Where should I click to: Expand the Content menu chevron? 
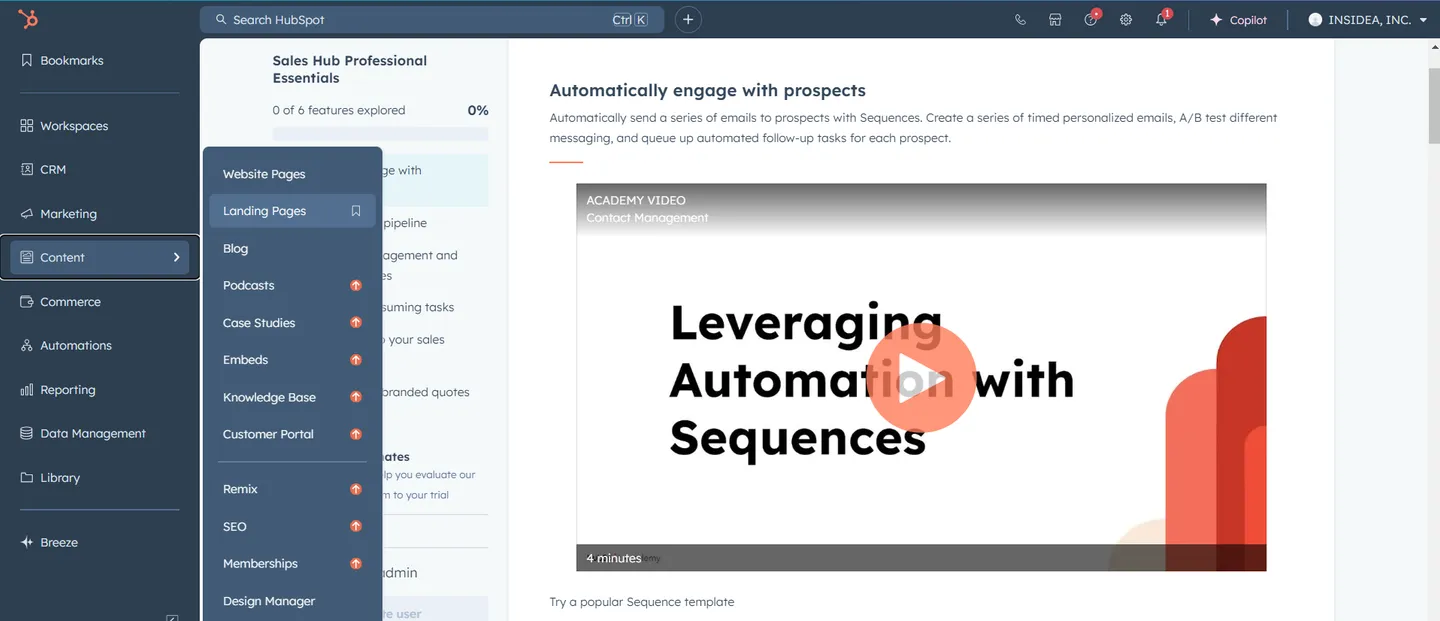[x=177, y=258]
